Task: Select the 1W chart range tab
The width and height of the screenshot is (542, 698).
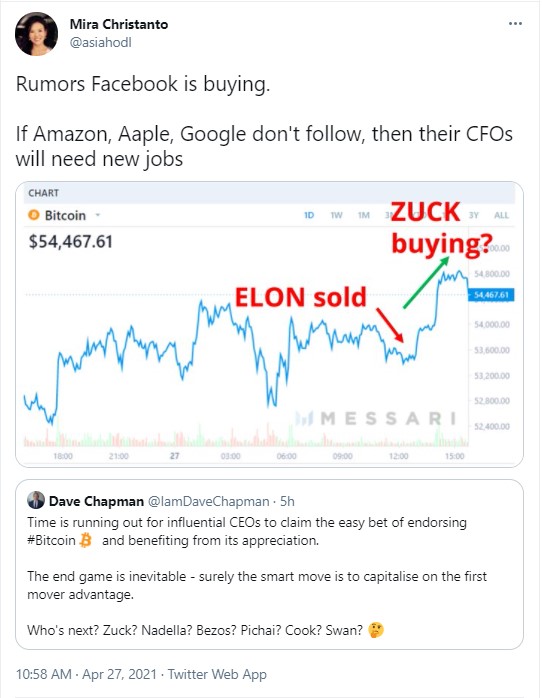Action: [336, 215]
